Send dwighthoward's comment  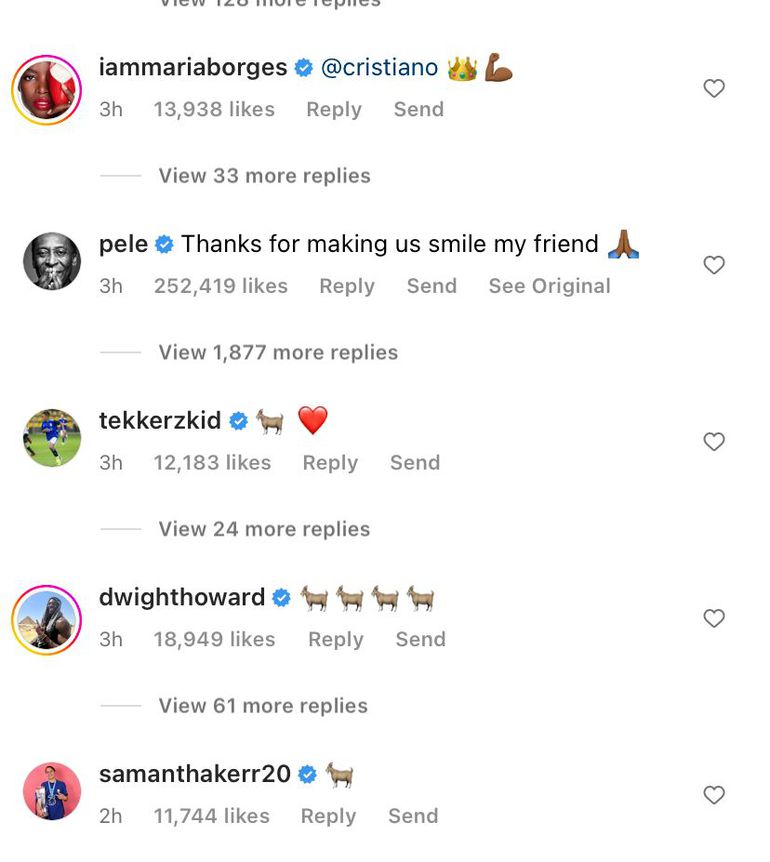[x=420, y=639]
